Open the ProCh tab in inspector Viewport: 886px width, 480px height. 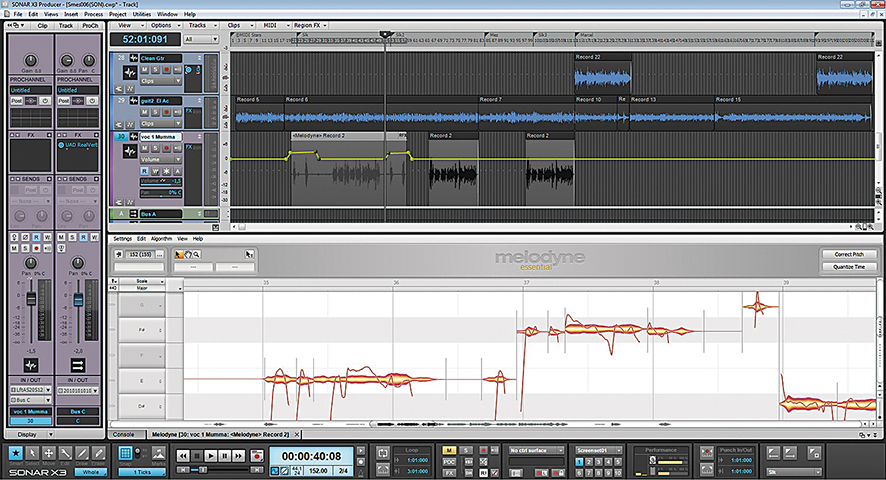[90, 25]
